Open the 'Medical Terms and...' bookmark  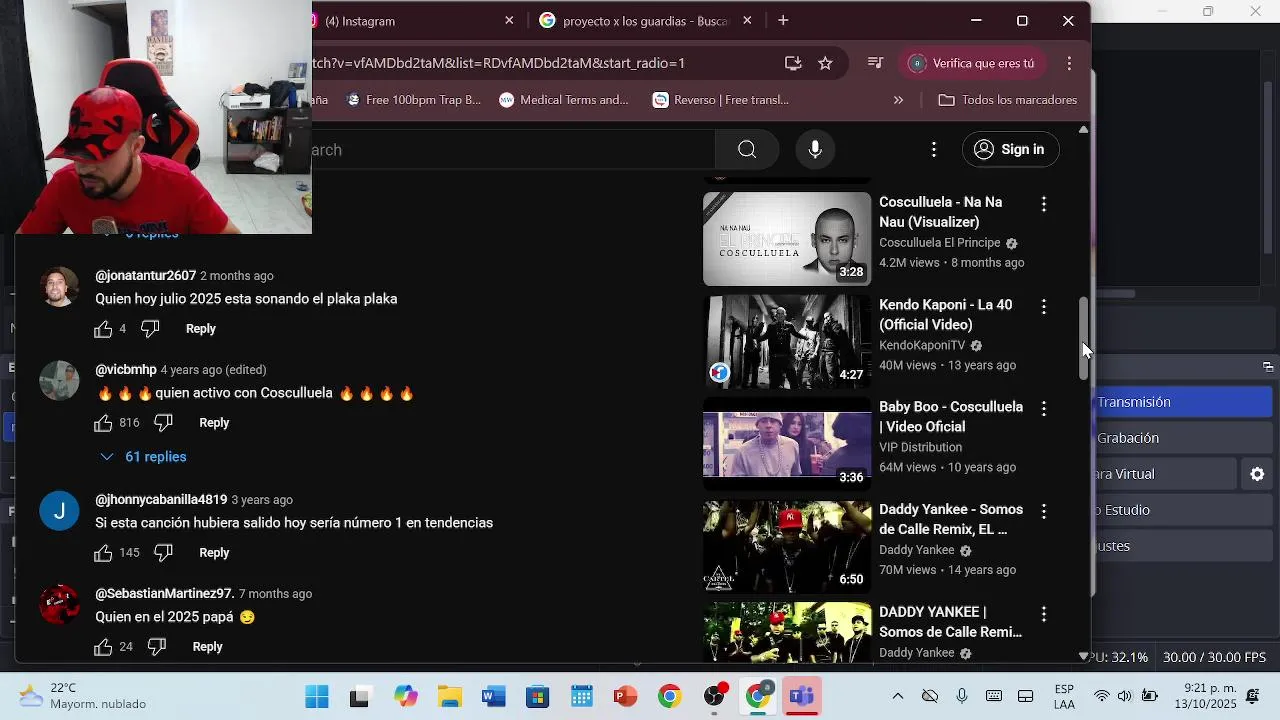point(564,100)
